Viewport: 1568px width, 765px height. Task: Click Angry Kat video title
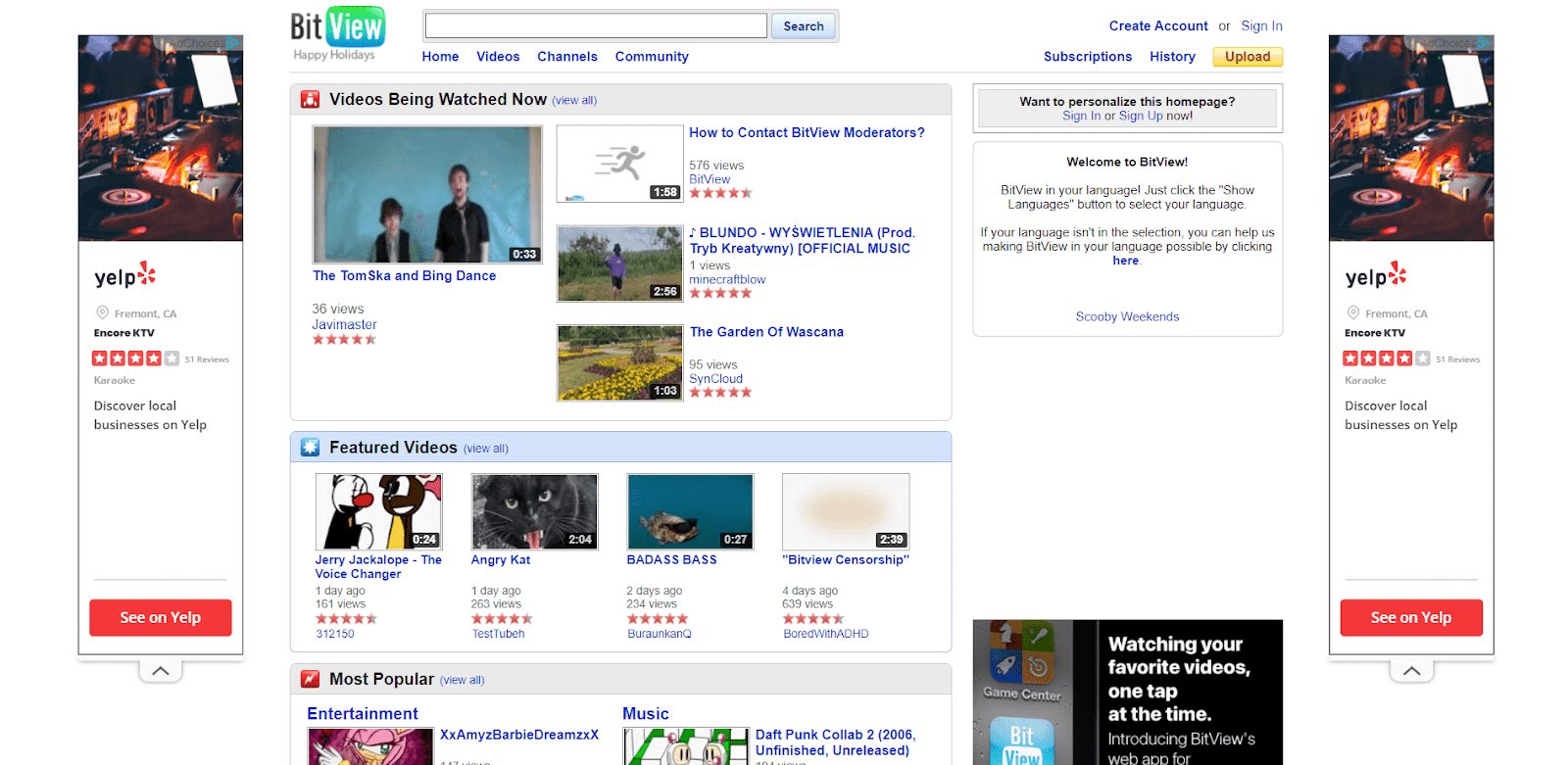pos(501,560)
